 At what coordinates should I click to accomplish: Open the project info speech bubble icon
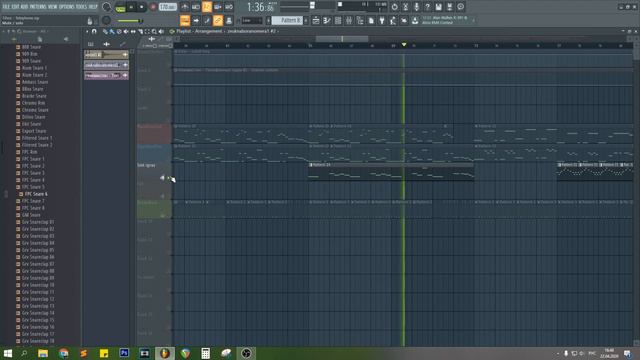click(x=460, y=7)
